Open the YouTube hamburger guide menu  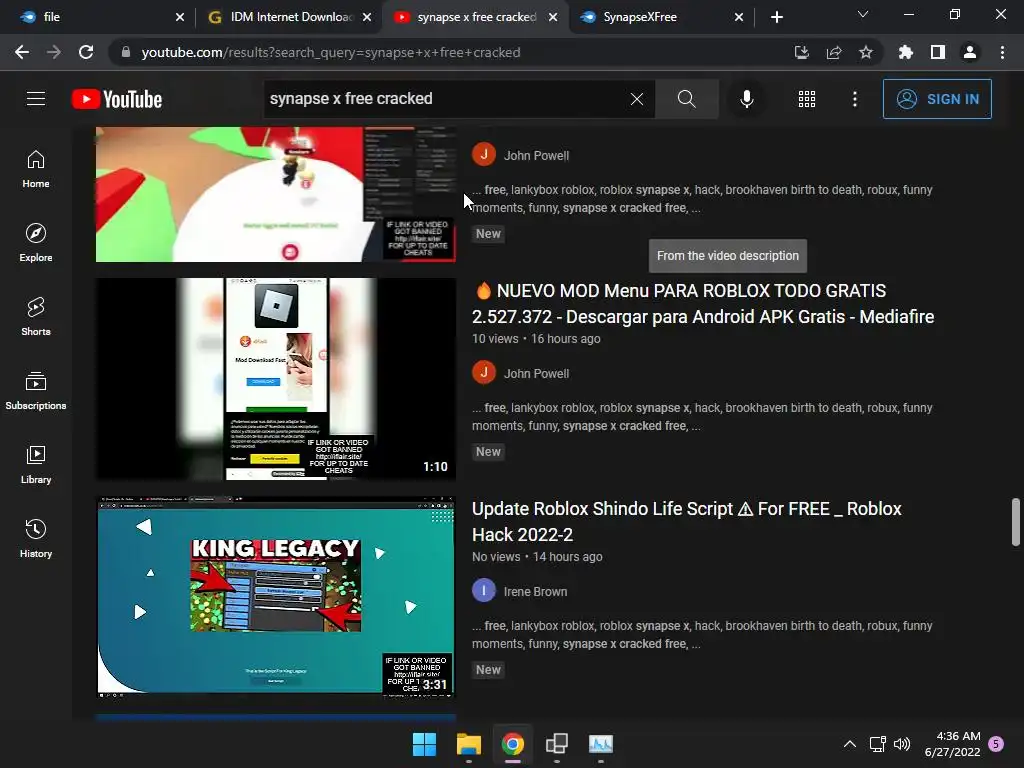tap(36, 99)
